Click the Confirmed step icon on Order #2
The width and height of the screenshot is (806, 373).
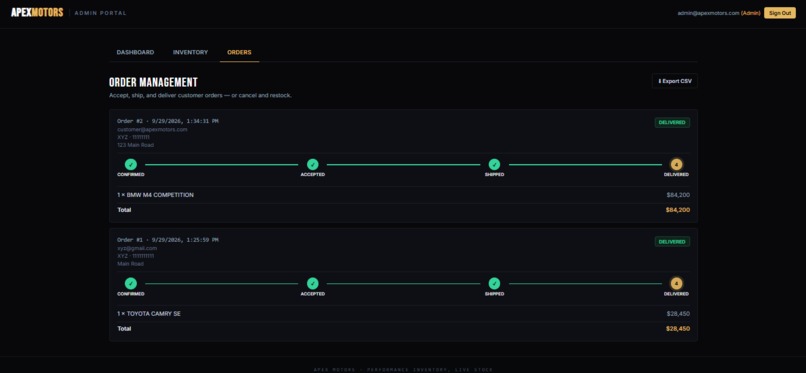[131, 164]
